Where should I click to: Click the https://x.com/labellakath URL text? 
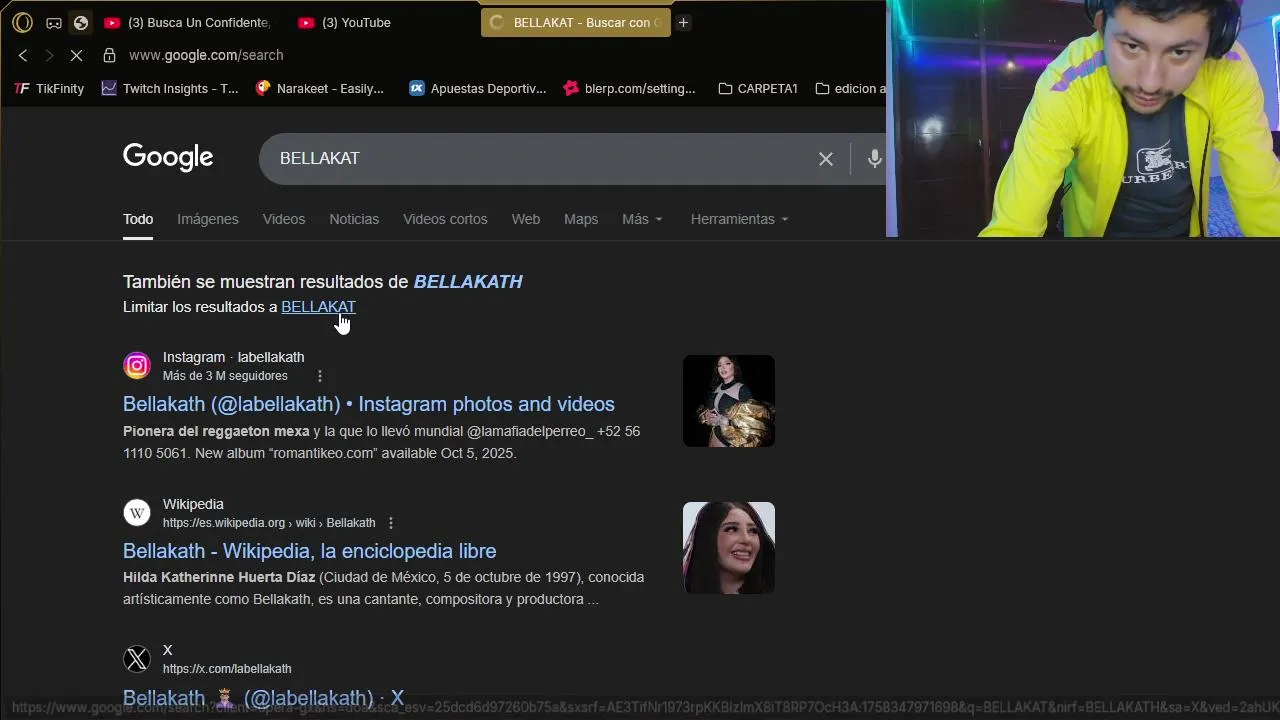point(227,669)
